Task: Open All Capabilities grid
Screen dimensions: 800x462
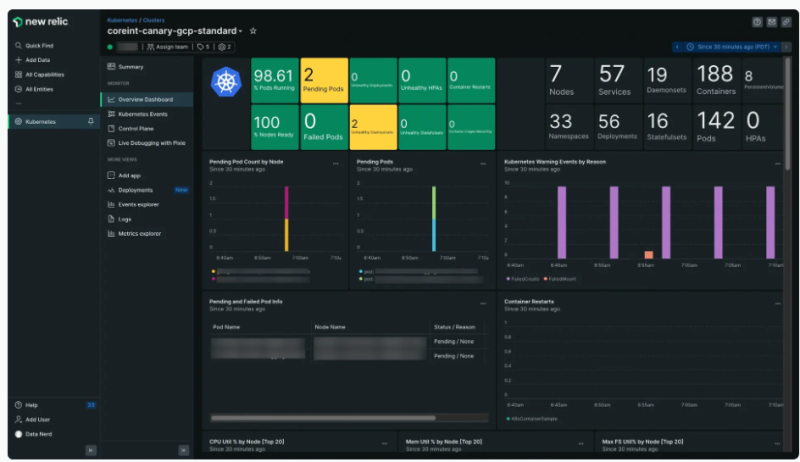Action: tap(39, 74)
